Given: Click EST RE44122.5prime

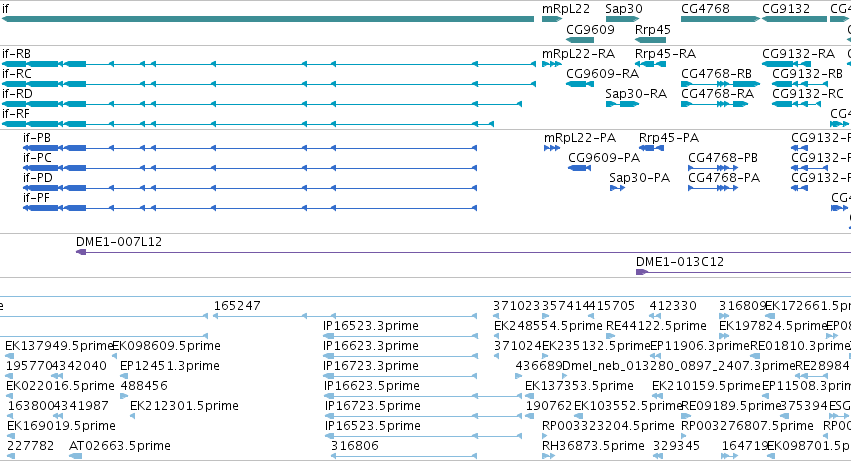Looking at the screenshot, I should tap(612, 336).
